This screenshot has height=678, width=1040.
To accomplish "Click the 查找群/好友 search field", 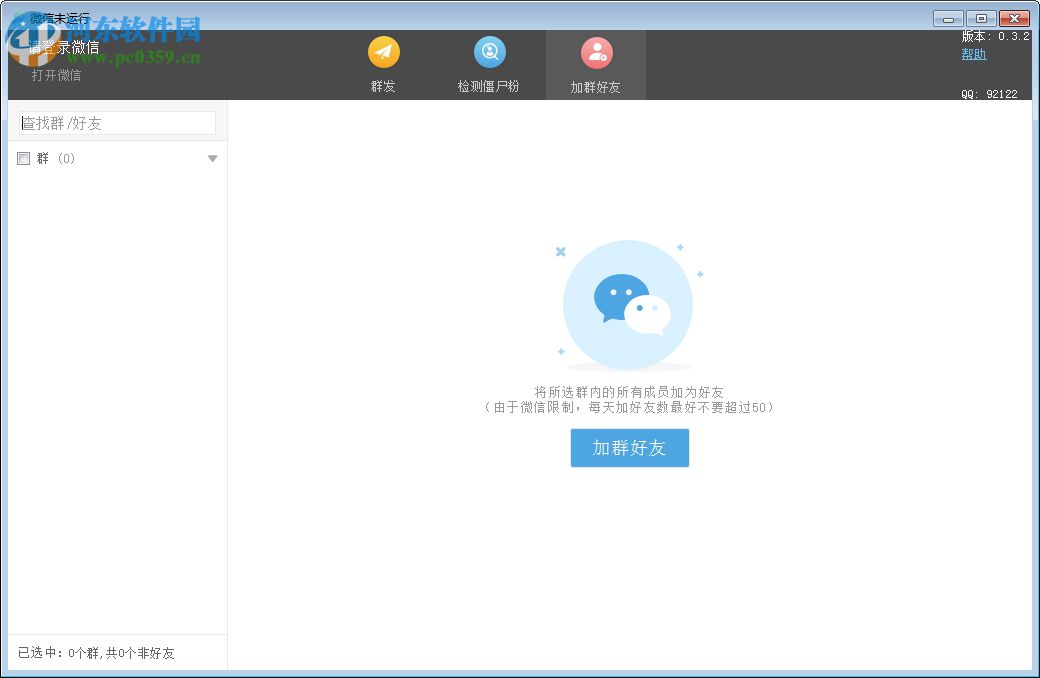I will 115,122.
